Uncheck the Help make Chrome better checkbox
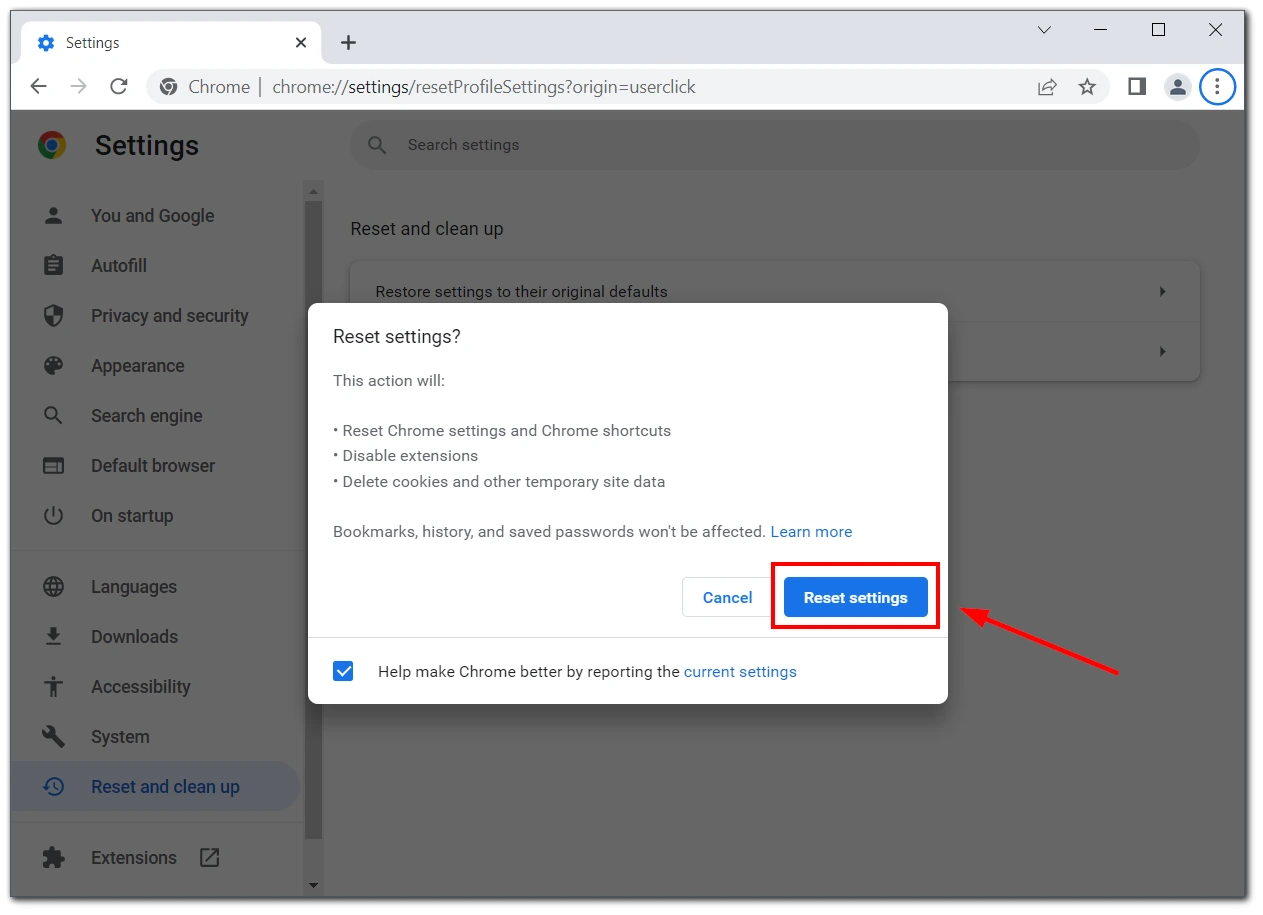 pos(343,671)
